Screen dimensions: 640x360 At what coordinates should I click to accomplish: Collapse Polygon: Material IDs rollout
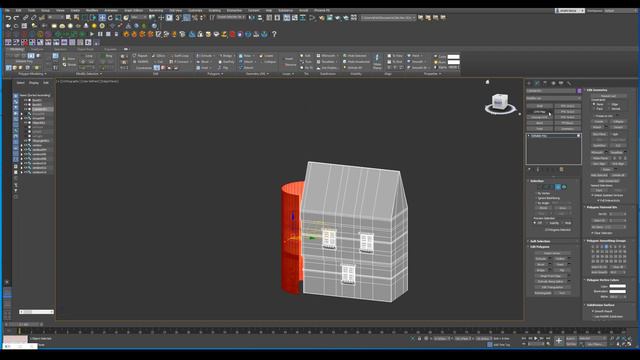pyautogui.click(x=602, y=207)
